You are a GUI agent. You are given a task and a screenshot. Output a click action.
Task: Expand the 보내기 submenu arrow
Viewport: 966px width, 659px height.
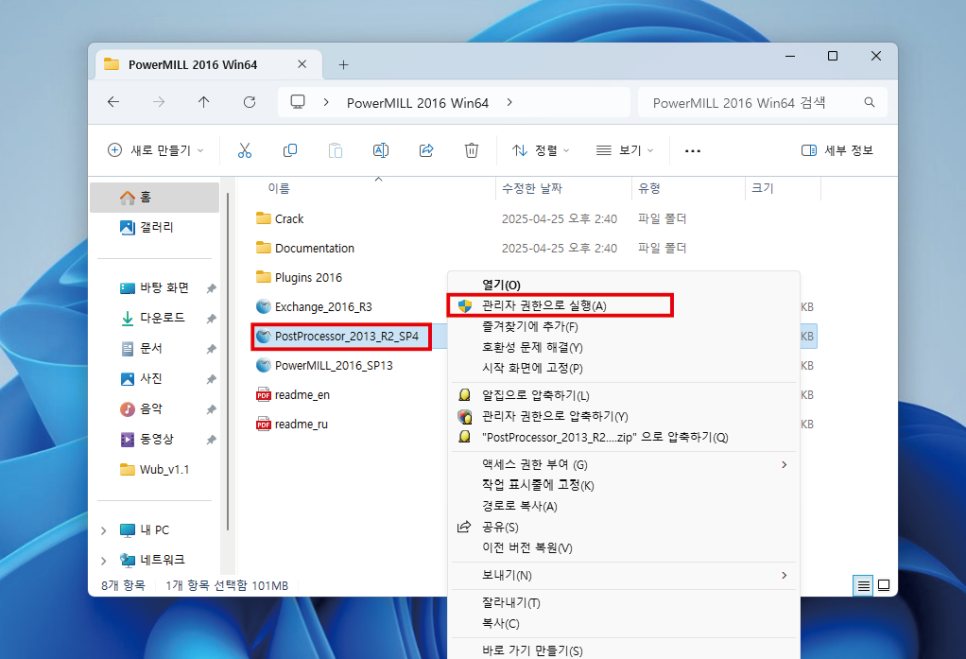point(784,575)
